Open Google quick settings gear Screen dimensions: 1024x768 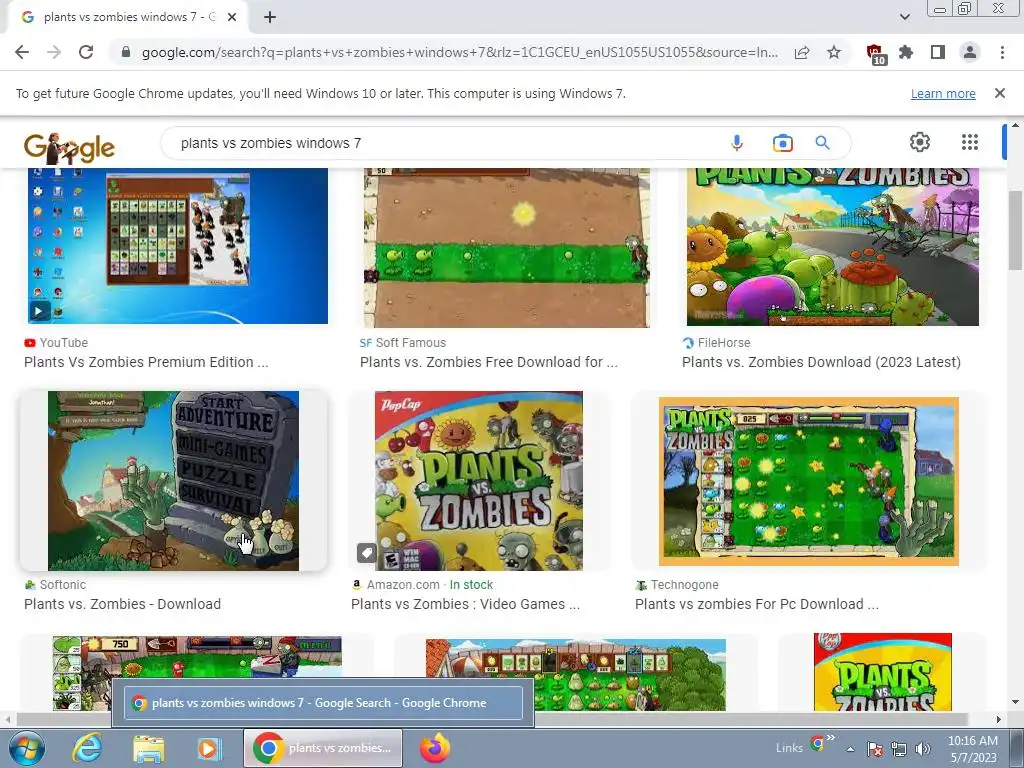pos(920,142)
